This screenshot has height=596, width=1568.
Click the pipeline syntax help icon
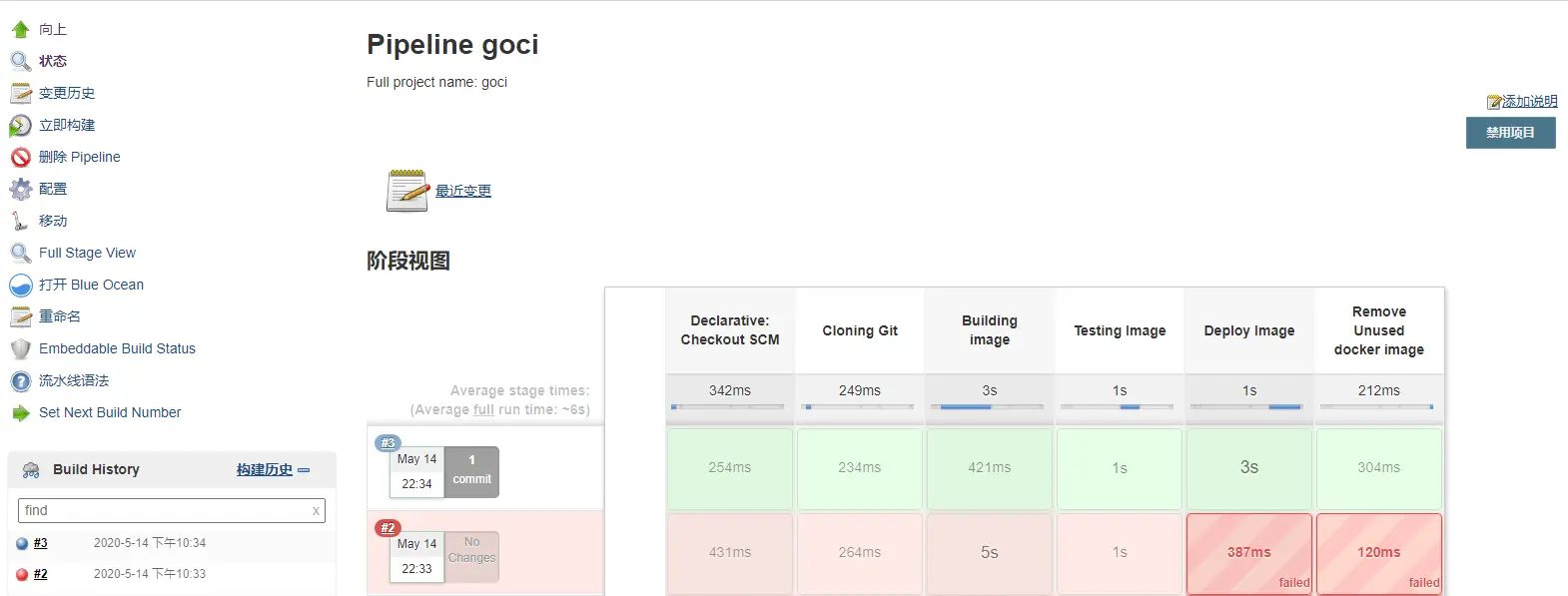[x=20, y=381]
